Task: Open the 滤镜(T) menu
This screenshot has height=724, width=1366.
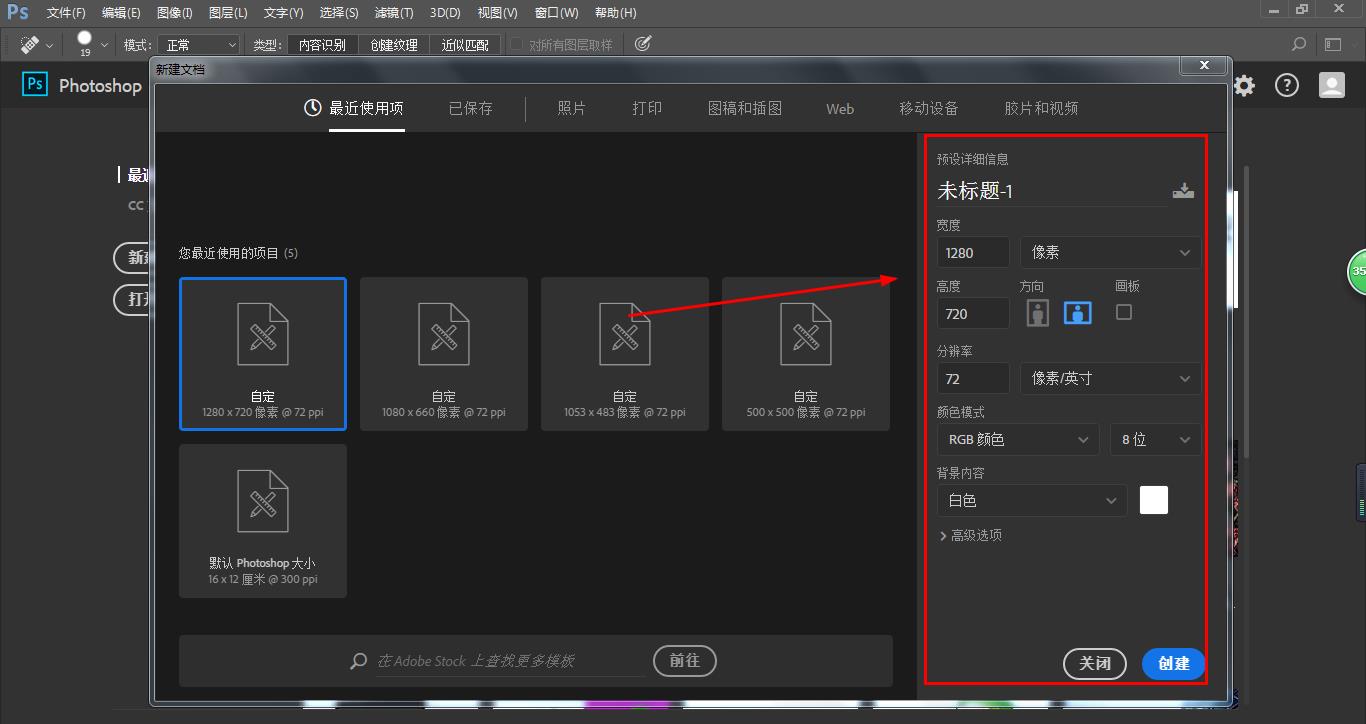Action: (x=394, y=12)
